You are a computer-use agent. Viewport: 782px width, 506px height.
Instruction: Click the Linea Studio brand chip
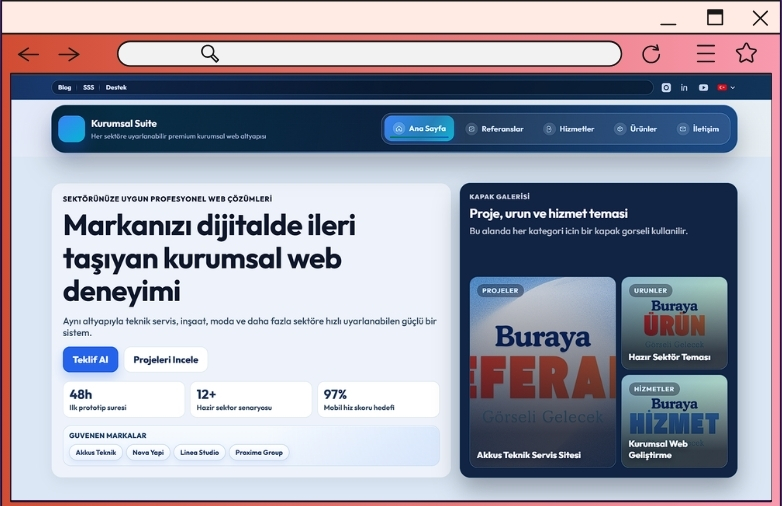[199, 453]
